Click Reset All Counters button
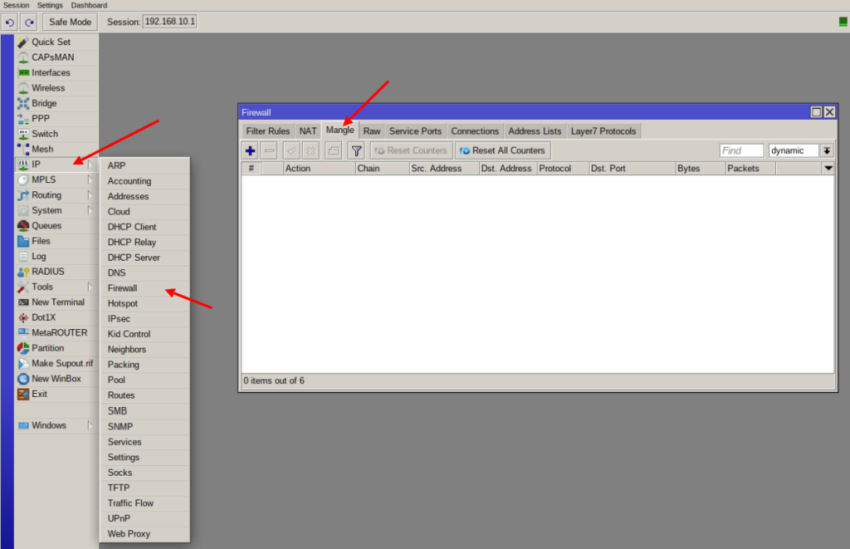Image resolution: width=850 pixels, height=549 pixels. tap(503, 151)
